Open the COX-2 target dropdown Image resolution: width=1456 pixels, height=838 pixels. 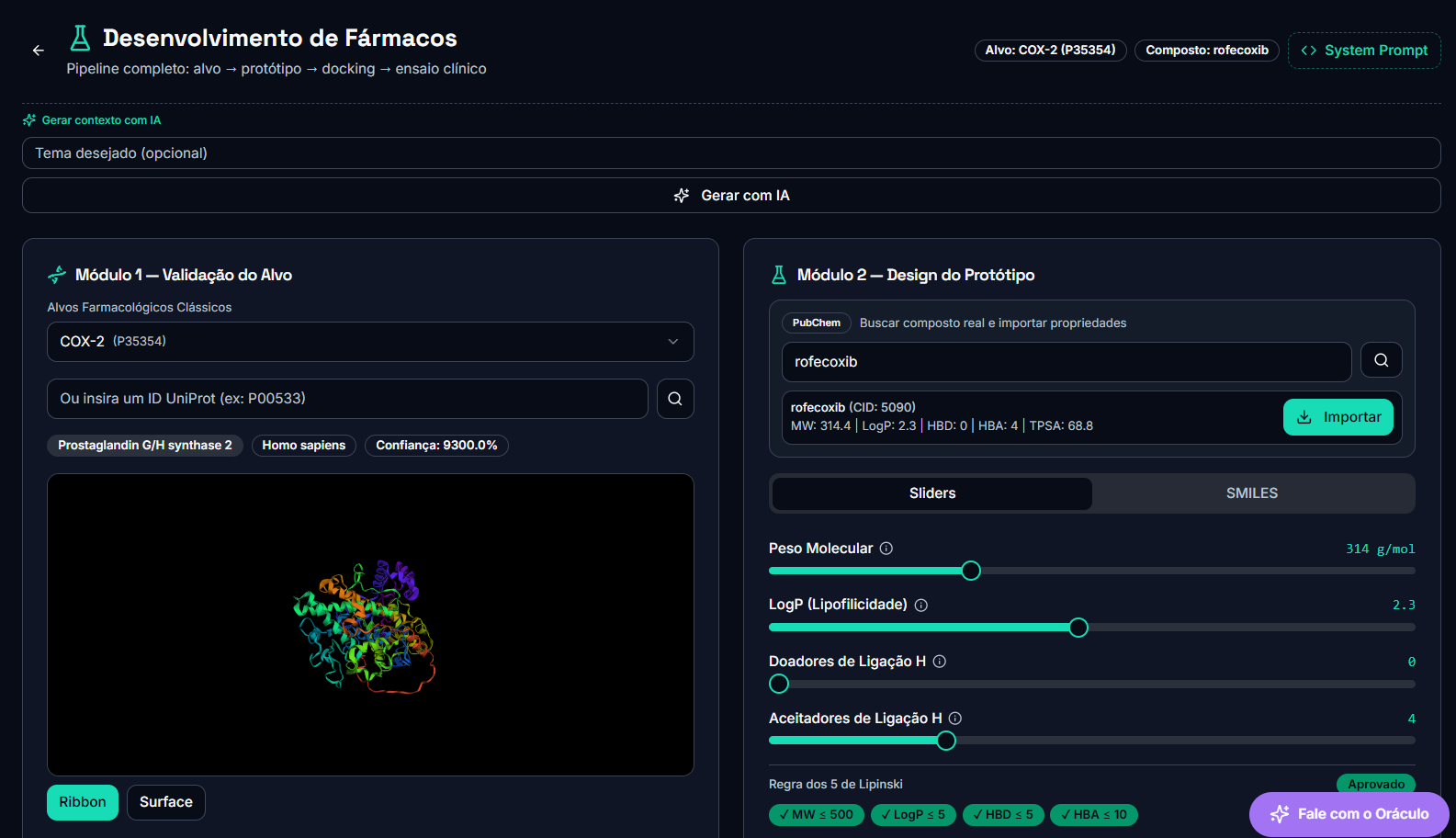[370, 342]
